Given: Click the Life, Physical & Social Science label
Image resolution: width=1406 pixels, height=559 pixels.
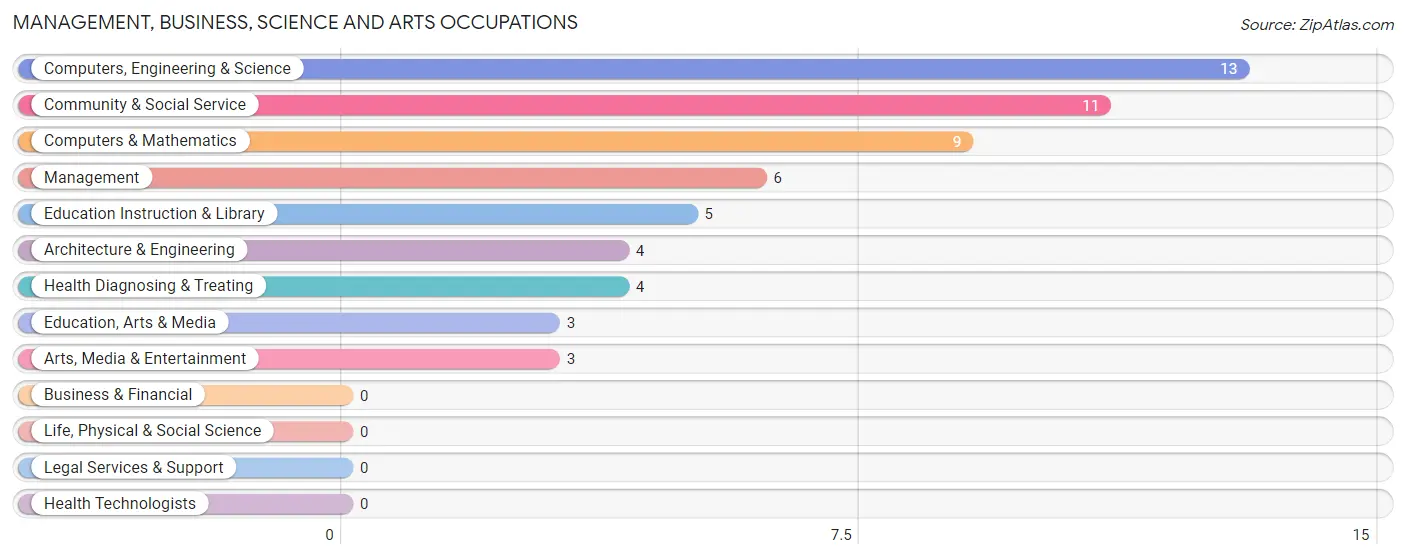Looking at the screenshot, I should [x=152, y=431].
